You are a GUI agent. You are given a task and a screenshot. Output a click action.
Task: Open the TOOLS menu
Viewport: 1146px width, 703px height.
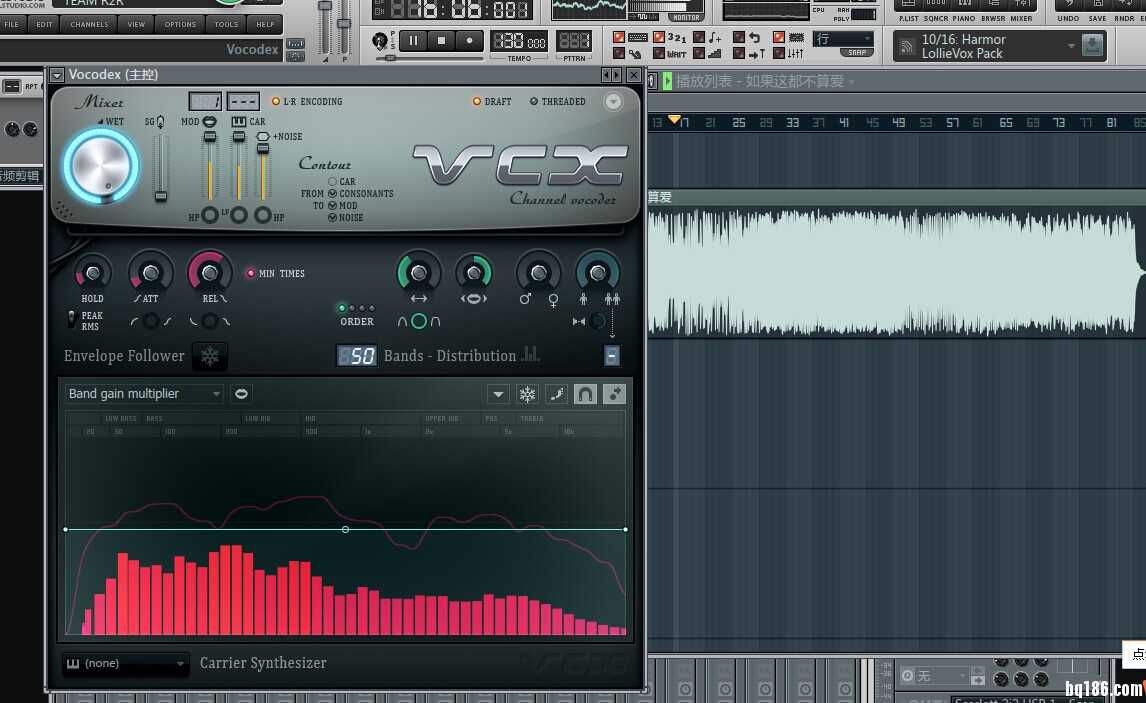(226, 24)
